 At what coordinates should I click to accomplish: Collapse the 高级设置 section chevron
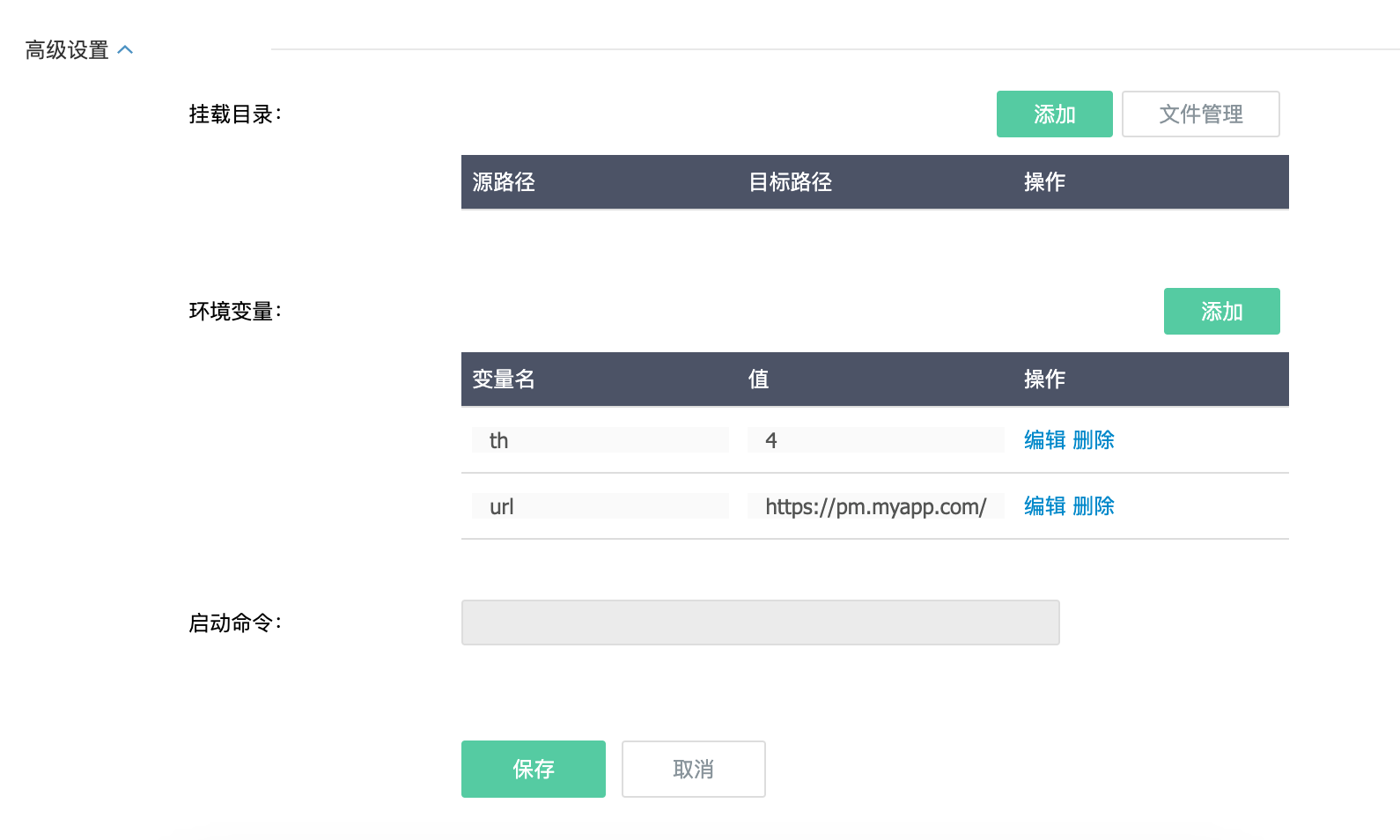(x=125, y=50)
